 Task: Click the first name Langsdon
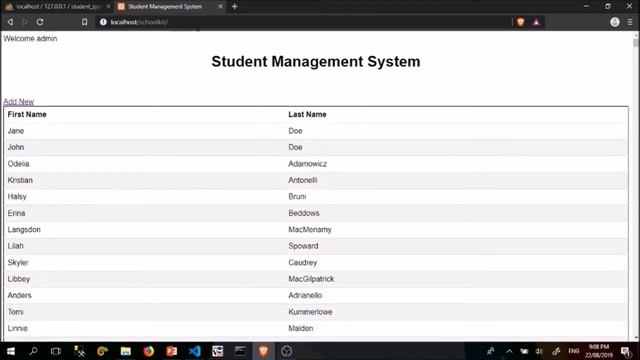point(24,229)
